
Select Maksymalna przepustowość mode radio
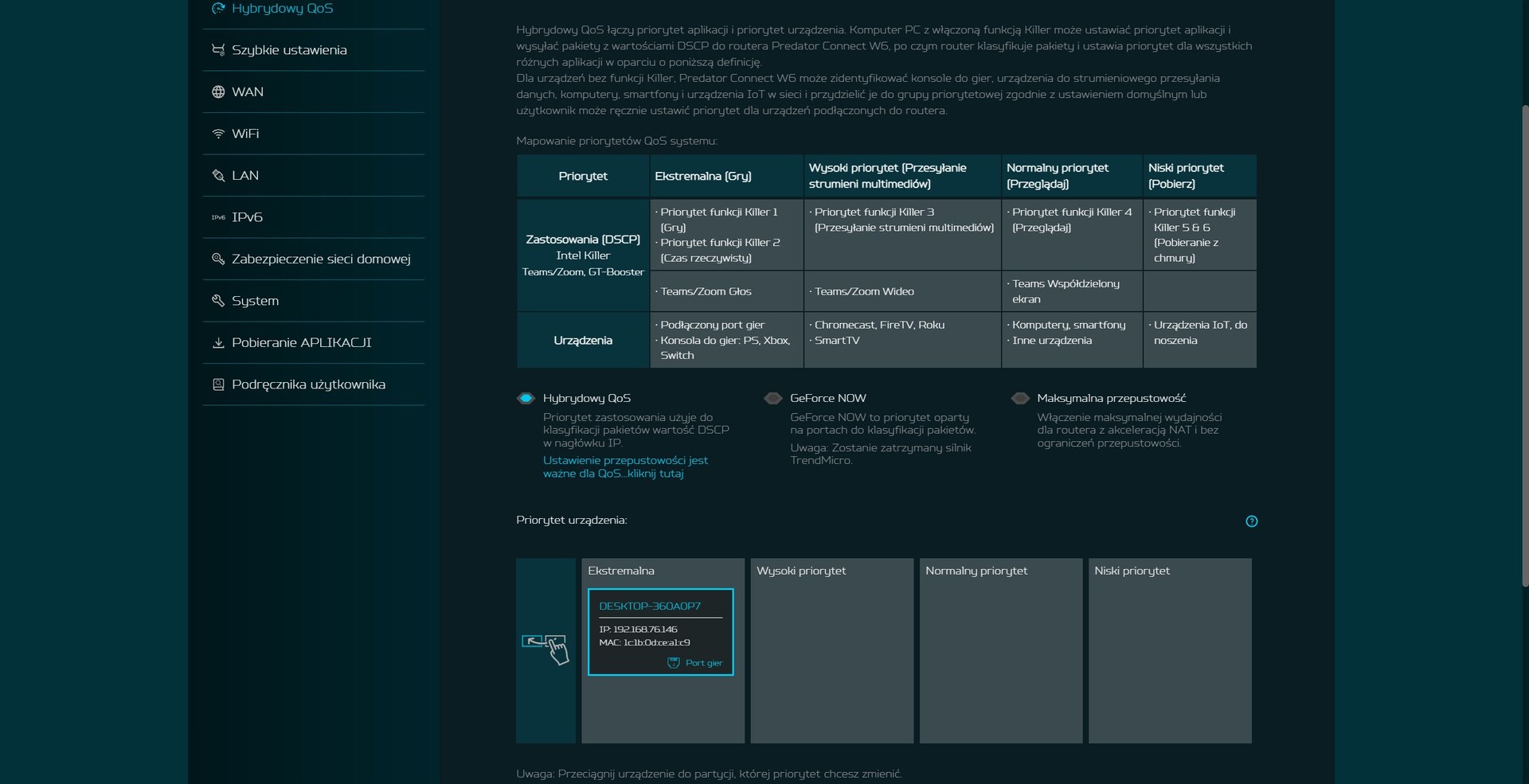pos(1019,399)
